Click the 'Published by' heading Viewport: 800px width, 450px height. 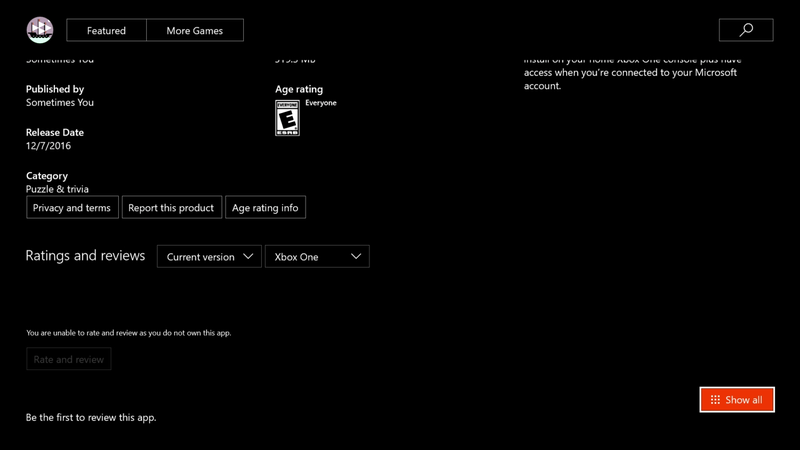(55, 89)
